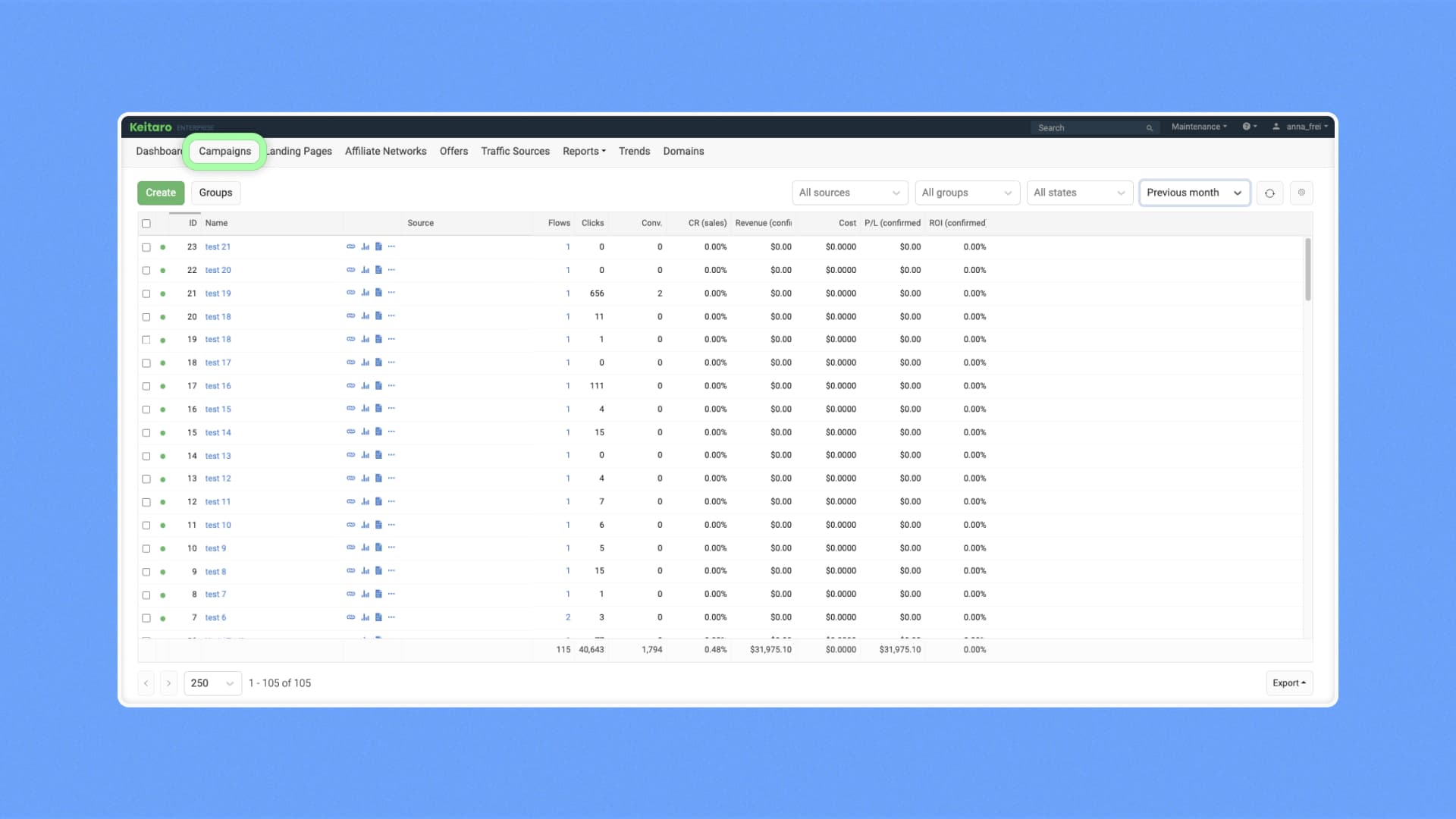Open the tracking link icon for test 21
Viewport: 1456px width, 819px height.
pos(351,246)
